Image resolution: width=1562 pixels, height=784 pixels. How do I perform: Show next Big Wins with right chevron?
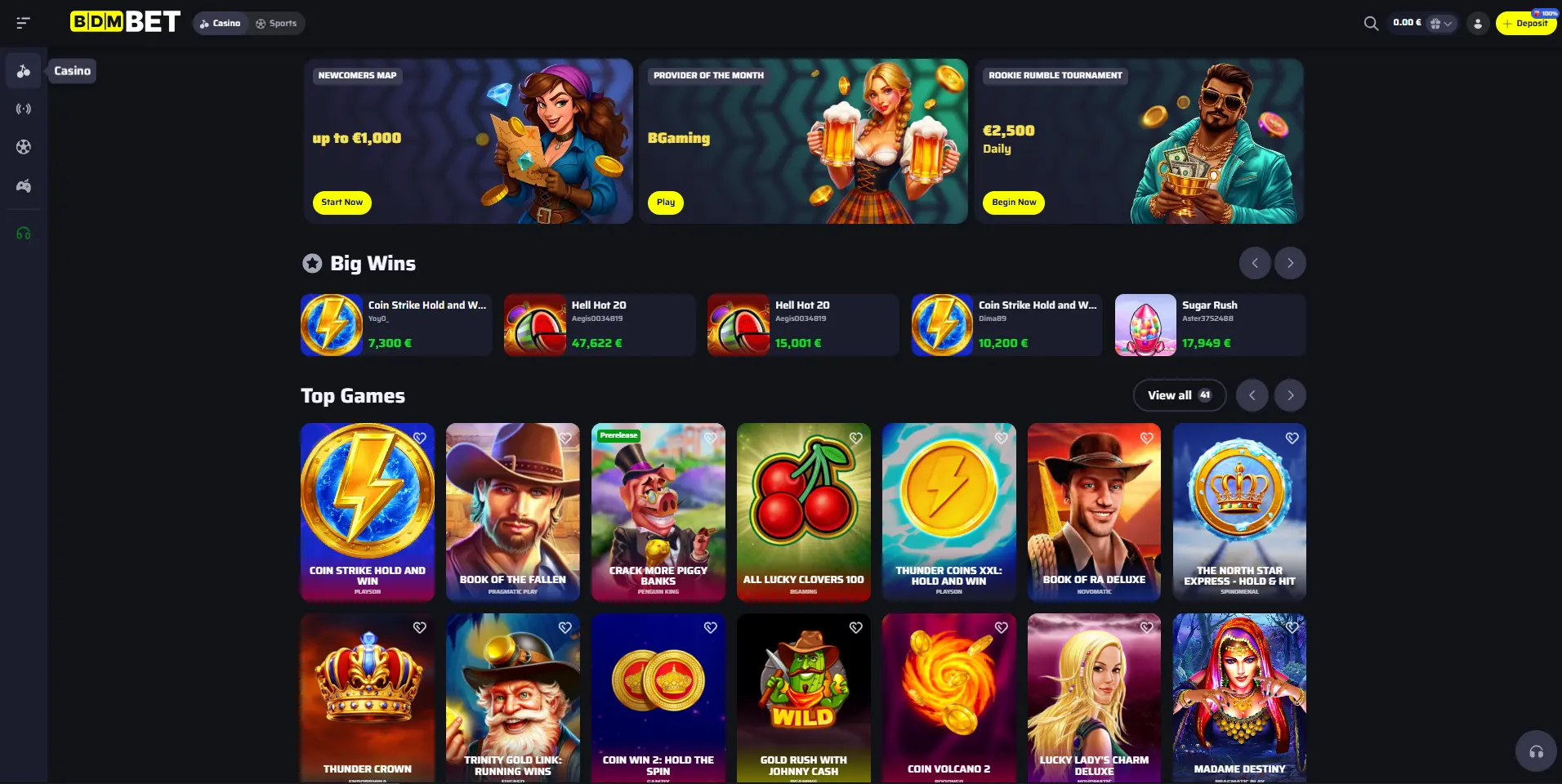(1291, 263)
